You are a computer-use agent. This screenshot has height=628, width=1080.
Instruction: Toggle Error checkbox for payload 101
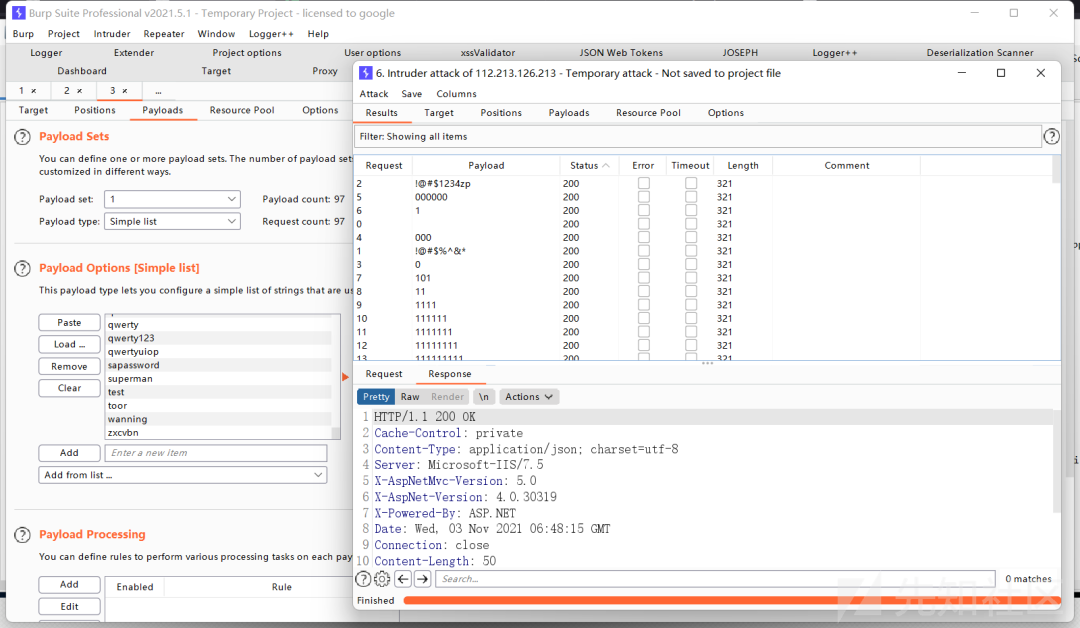coord(643,278)
